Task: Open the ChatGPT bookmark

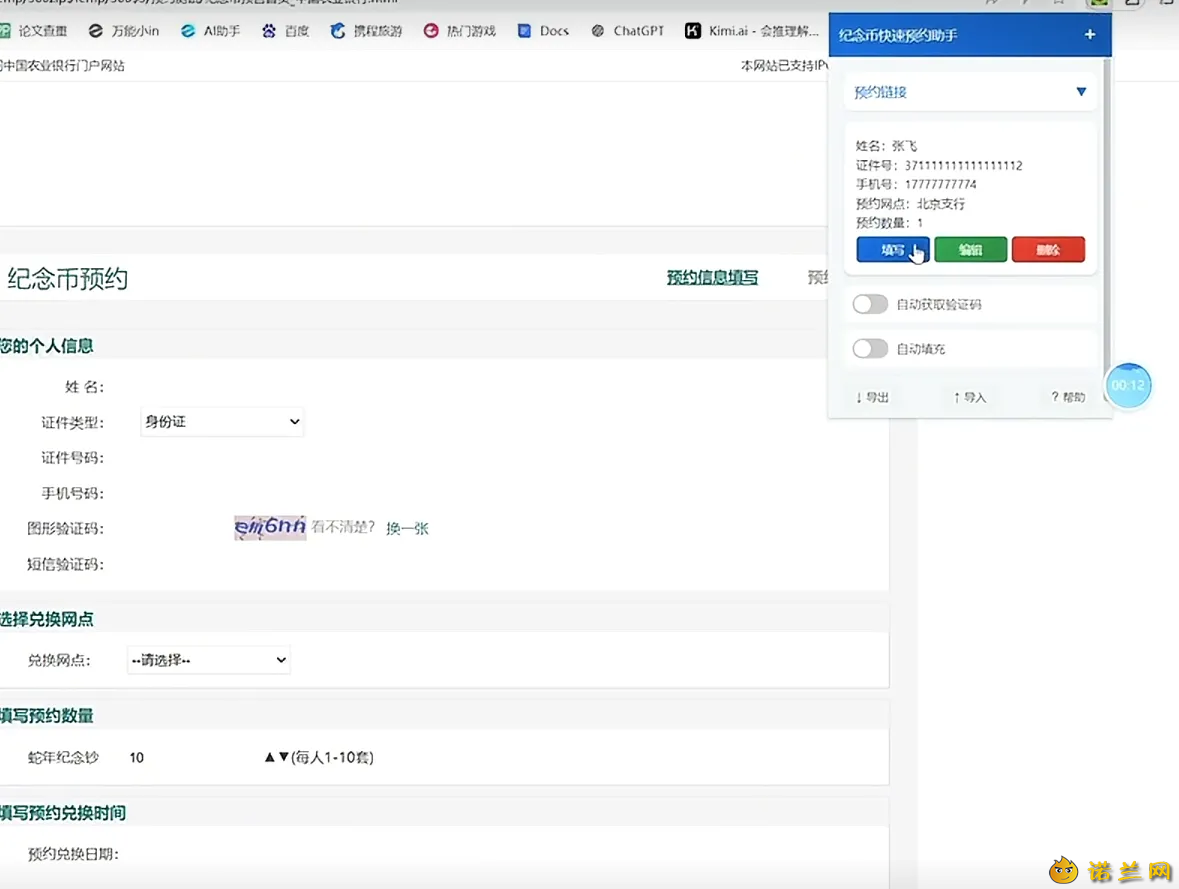Action: (x=628, y=31)
